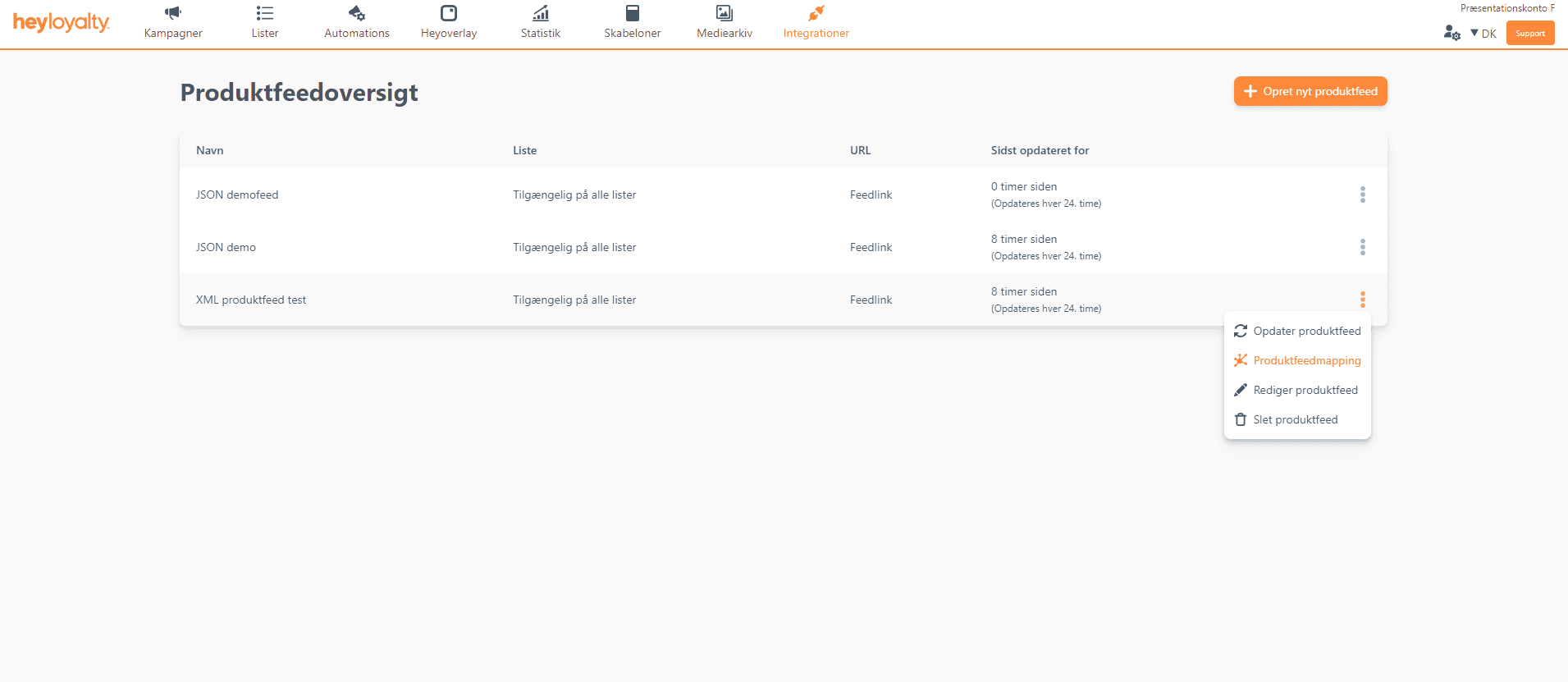
Task: Click 8 timer siden in JSON demo row
Action: (x=1024, y=239)
